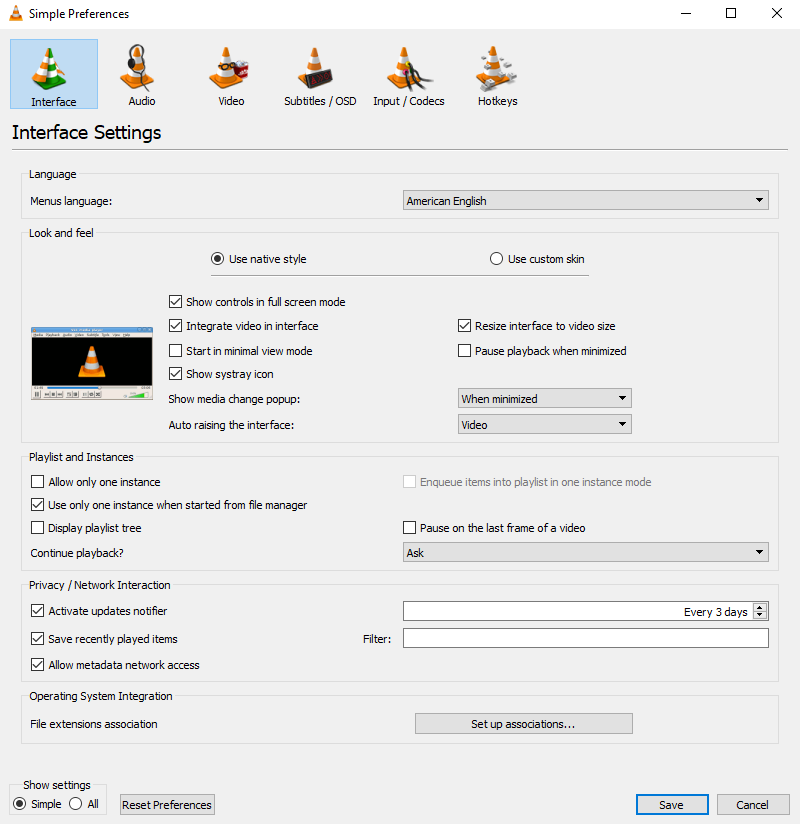
Task: Open Show media change popup dropdown
Action: [545, 398]
